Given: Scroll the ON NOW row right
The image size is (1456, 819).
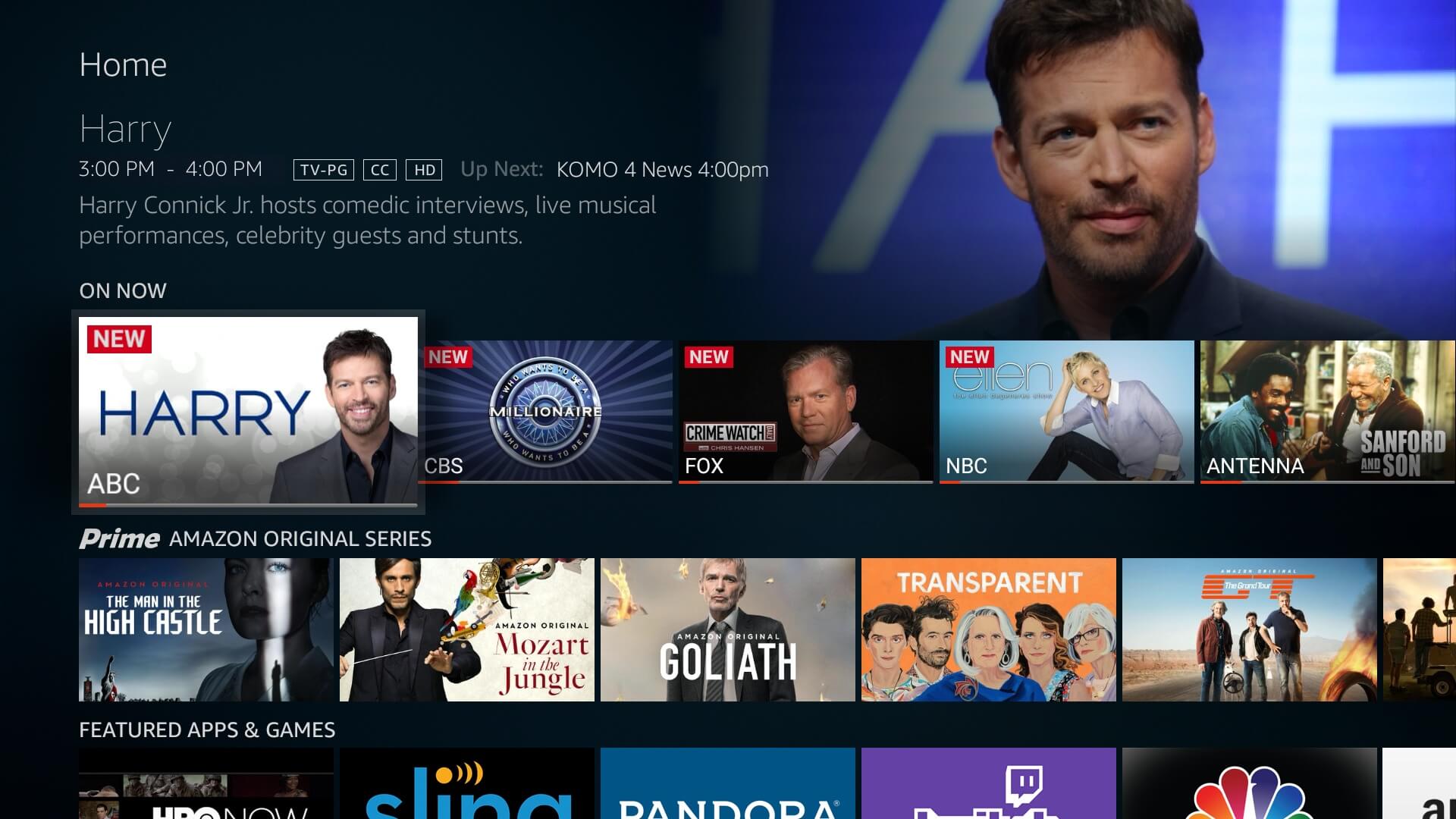Looking at the screenshot, I should point(1445,411).
